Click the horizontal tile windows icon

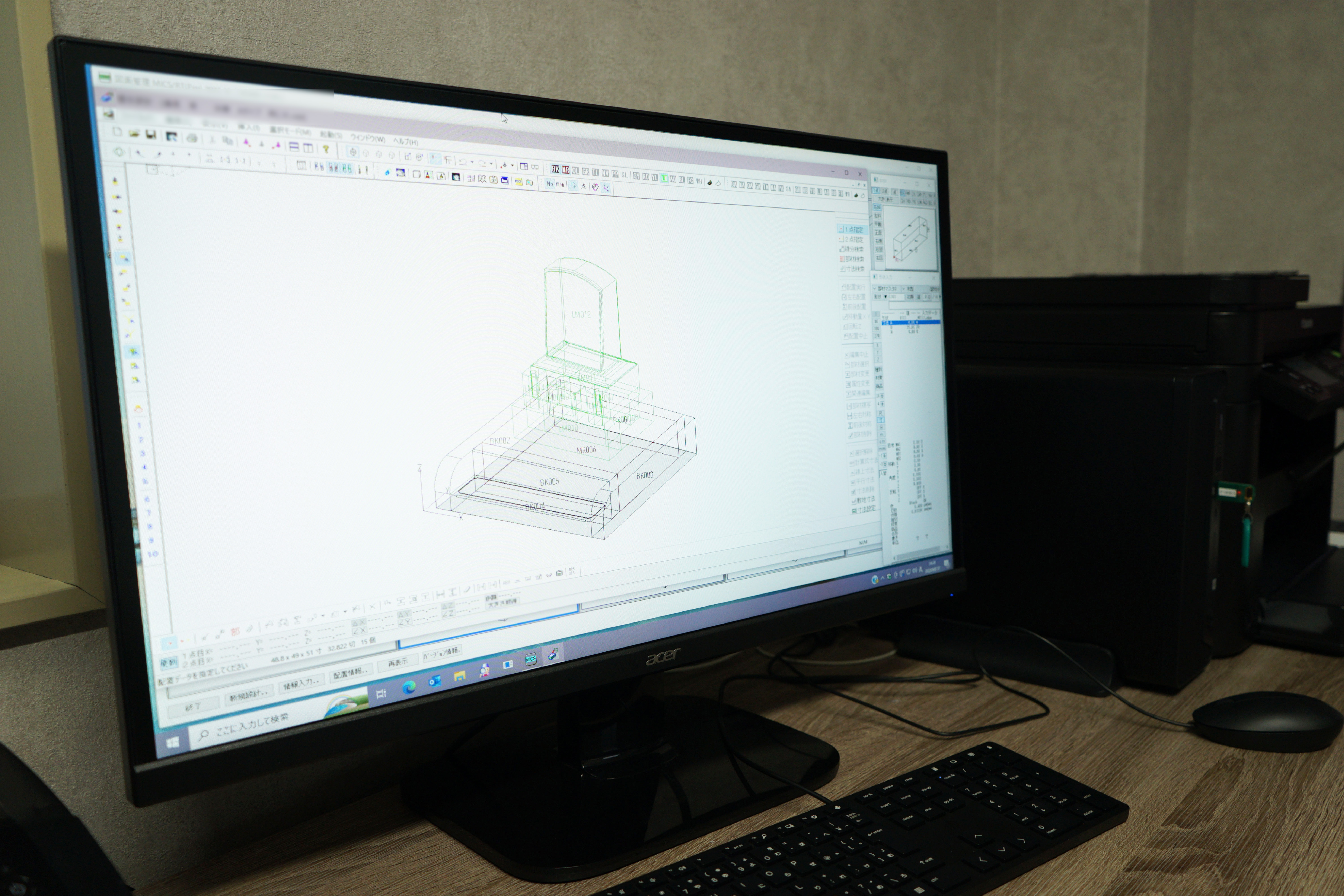coord(294,147)
